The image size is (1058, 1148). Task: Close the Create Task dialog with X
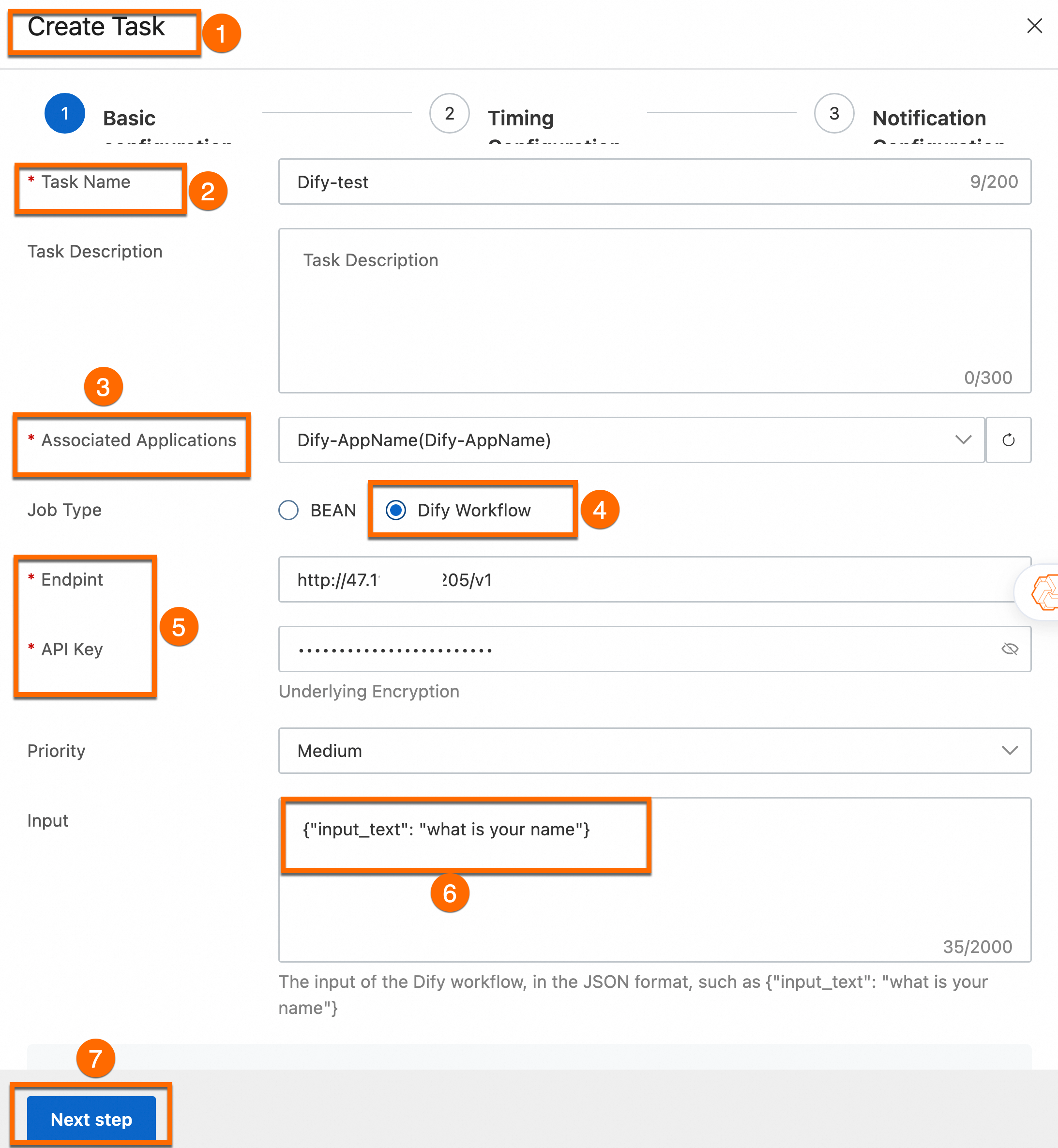(1034, 26)
